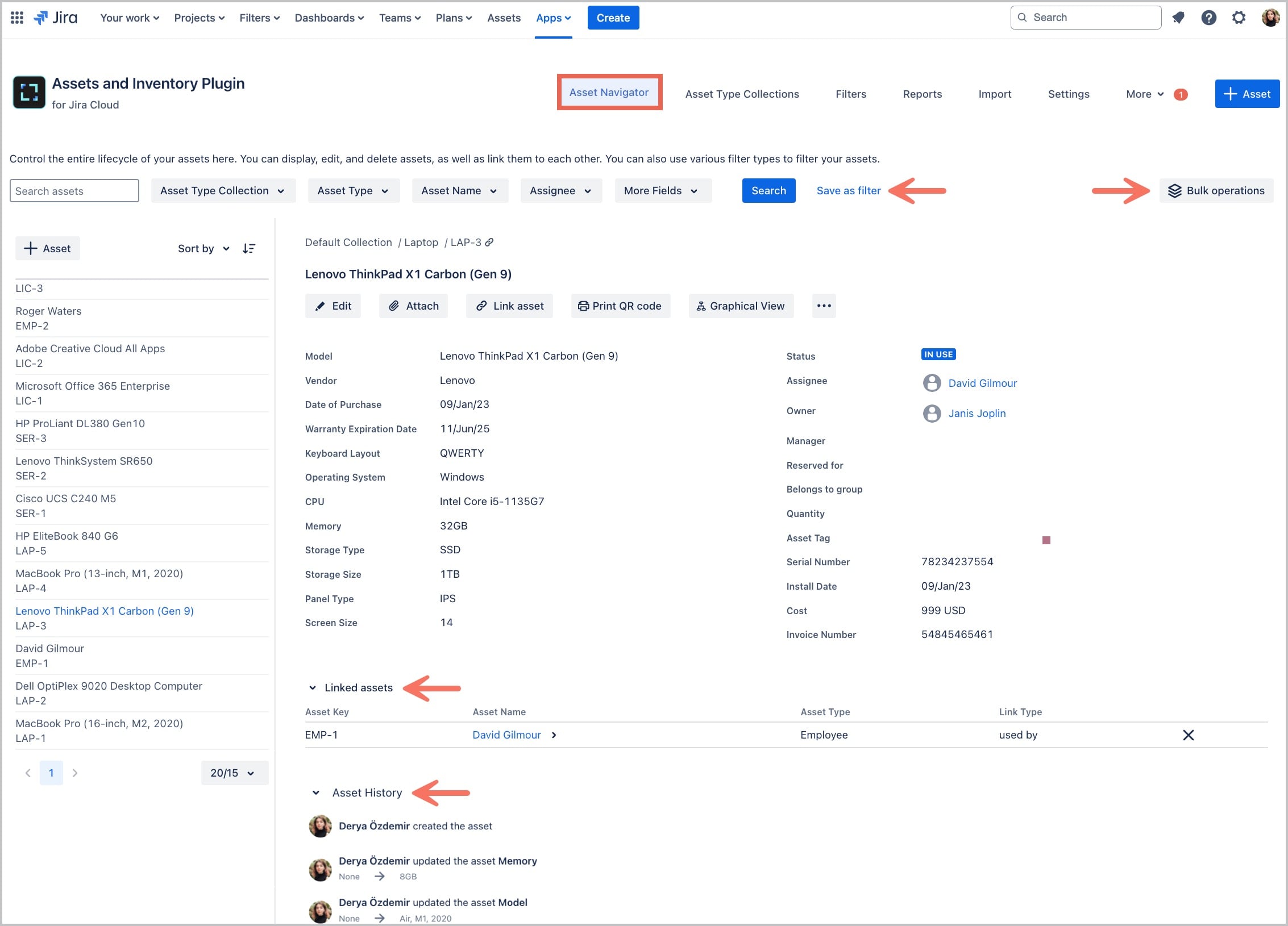
Task: Go to the previous page arrow
Action: coord(27,773)
